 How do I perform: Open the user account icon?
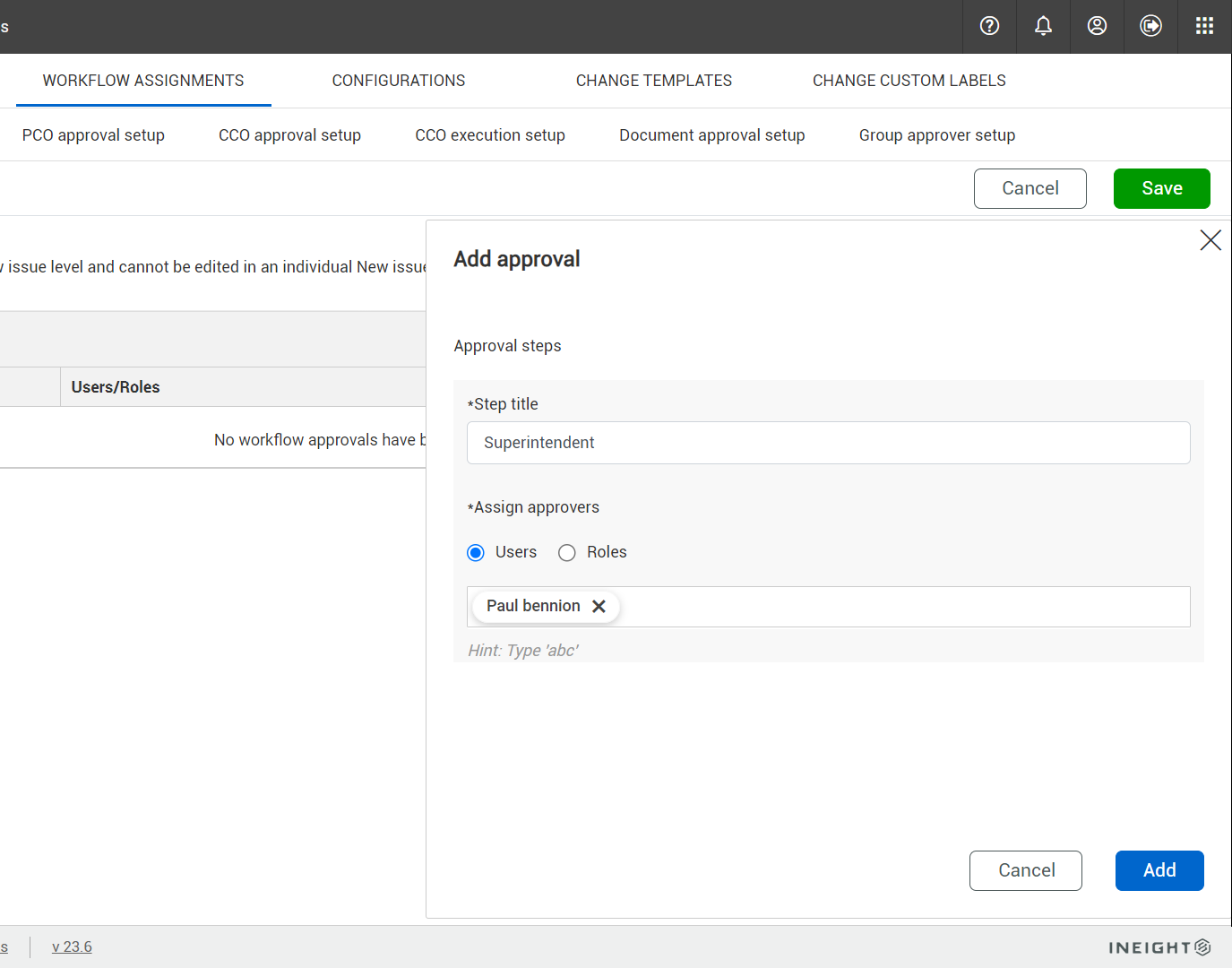(x=1097, y=26)
